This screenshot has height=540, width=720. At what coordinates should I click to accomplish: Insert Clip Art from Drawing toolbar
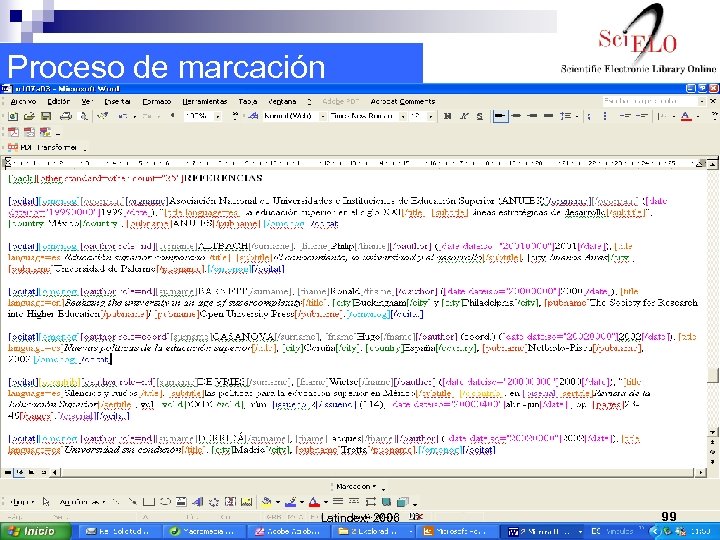tap(231, 502)
